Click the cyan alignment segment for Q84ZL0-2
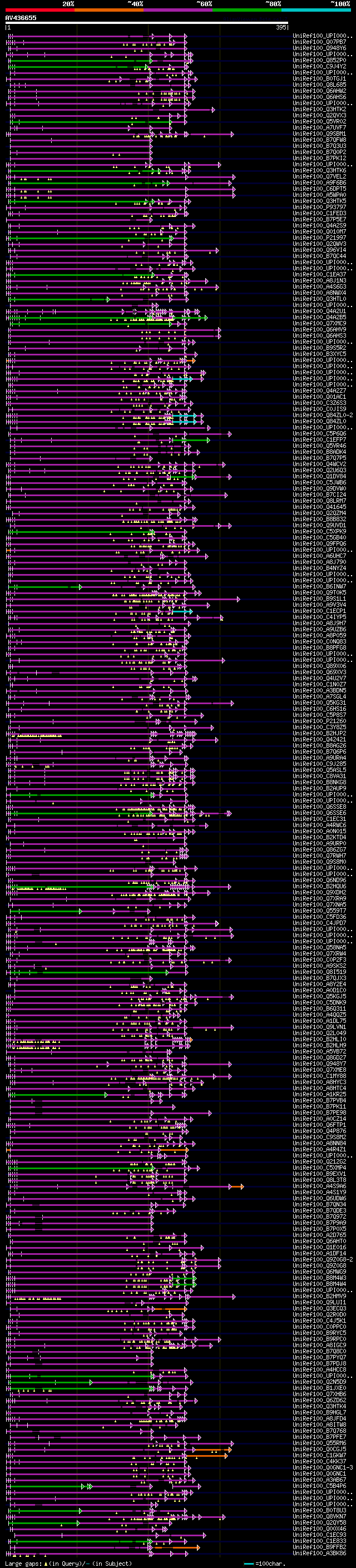The height and width of the screenshot is (1568, 356). [185, 415]
